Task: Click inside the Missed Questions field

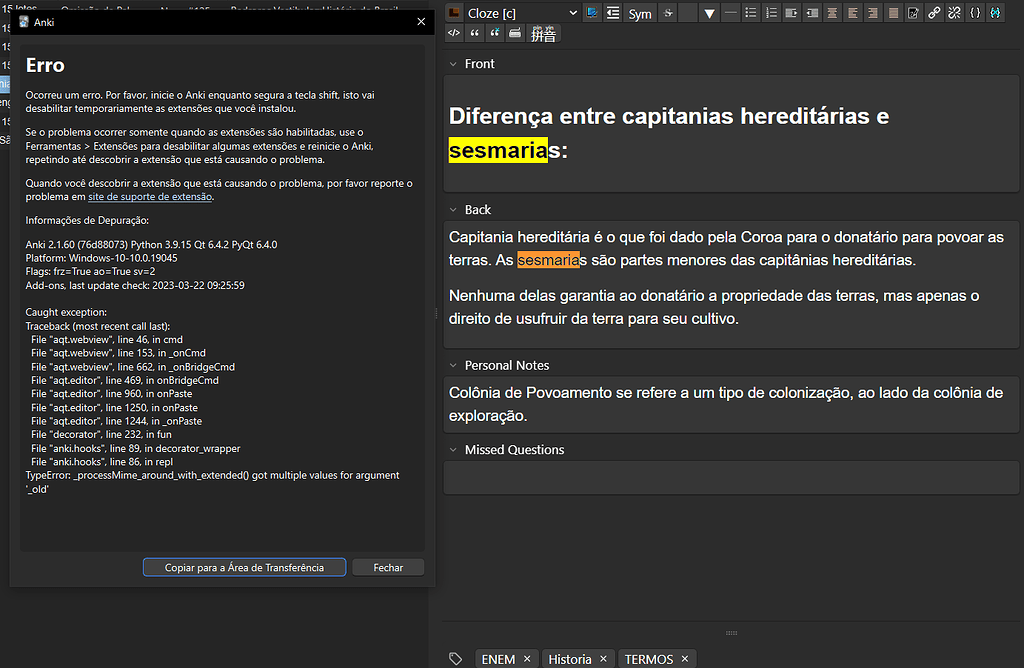Action: pyautogui.click(x=730, y=477)
